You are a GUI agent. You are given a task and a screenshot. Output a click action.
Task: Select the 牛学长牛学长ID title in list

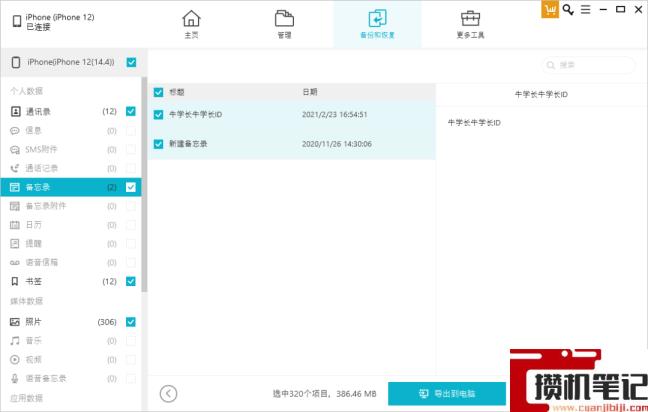pos(195,114)
